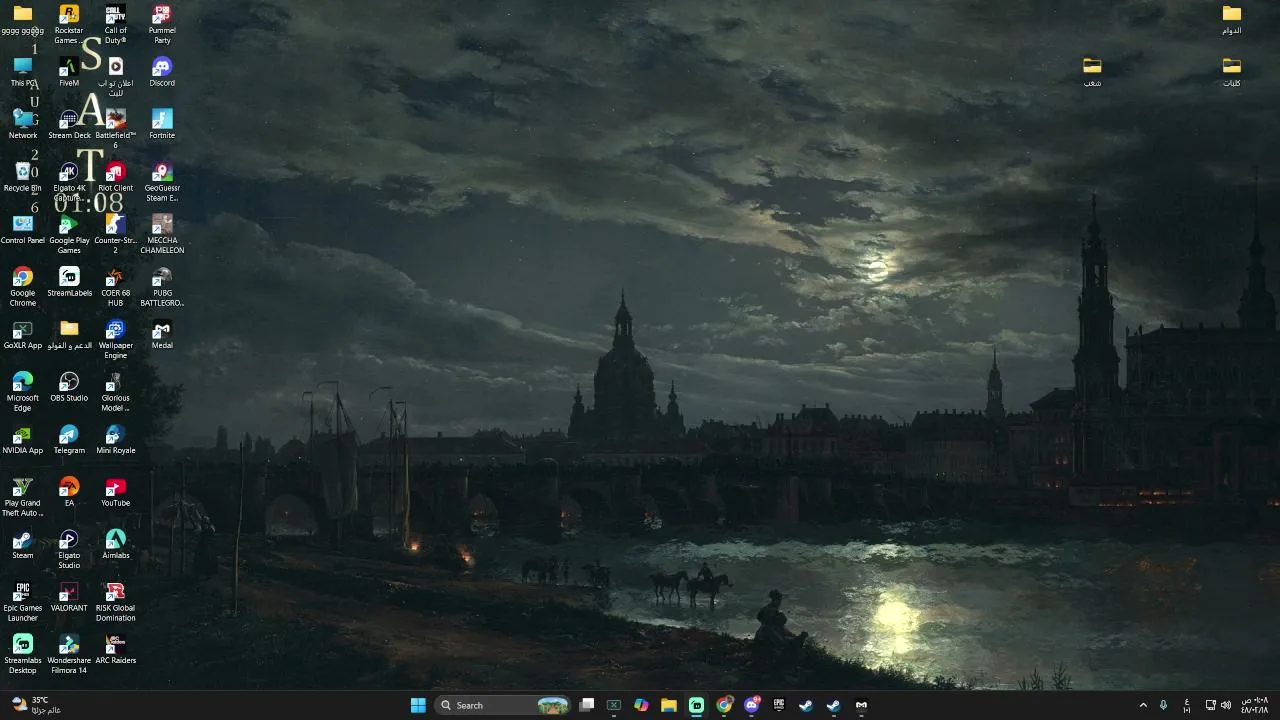Select the PUBG BATTLEGROUNDS desktop icon
1280x720 pixels.
tap(162, 287)
